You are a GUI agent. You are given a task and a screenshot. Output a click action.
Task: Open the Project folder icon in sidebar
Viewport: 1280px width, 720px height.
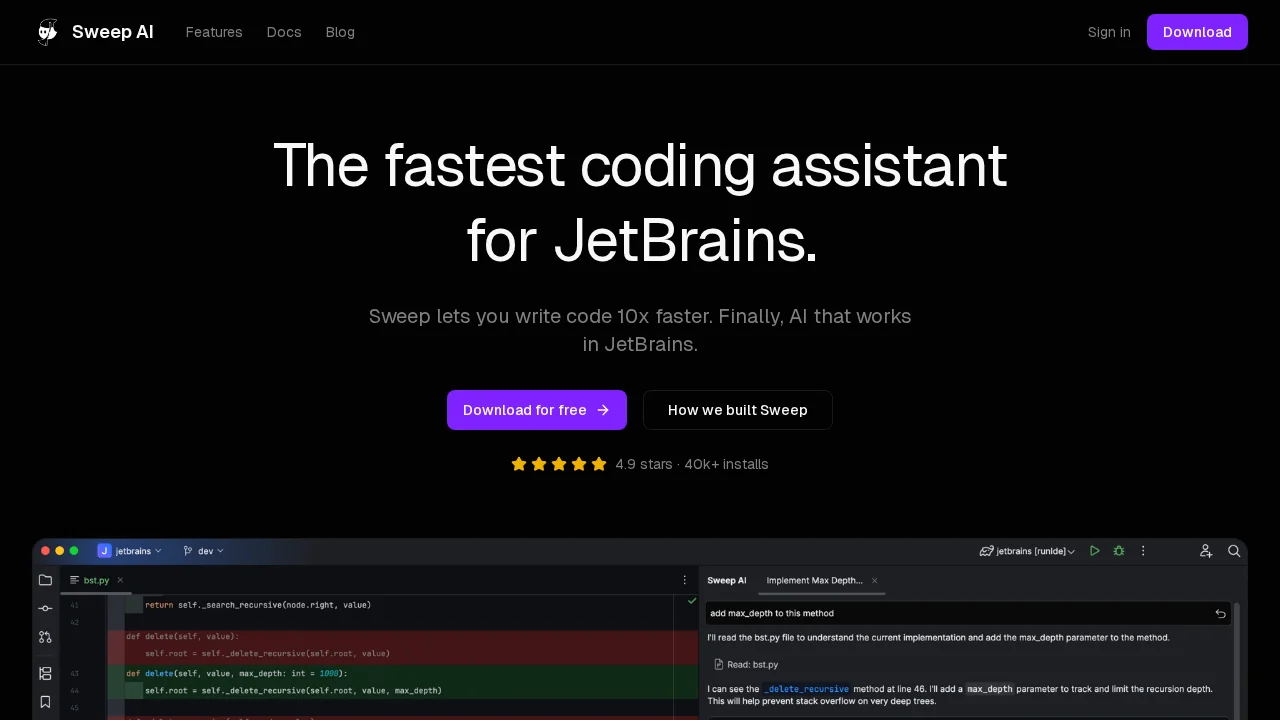tap(45, 580)
